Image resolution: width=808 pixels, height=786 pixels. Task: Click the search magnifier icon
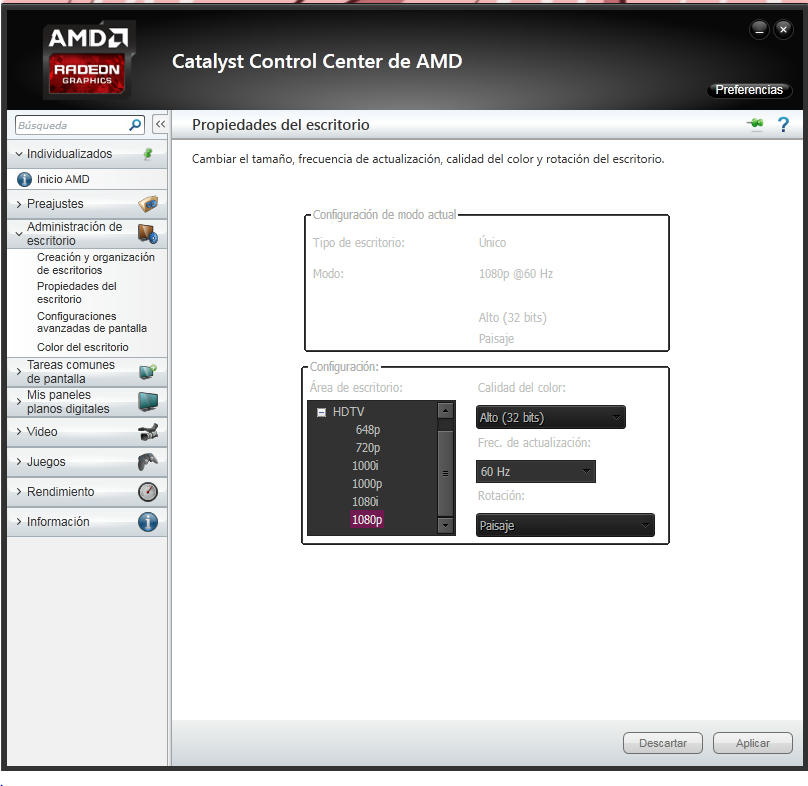[x=135, y=125]
